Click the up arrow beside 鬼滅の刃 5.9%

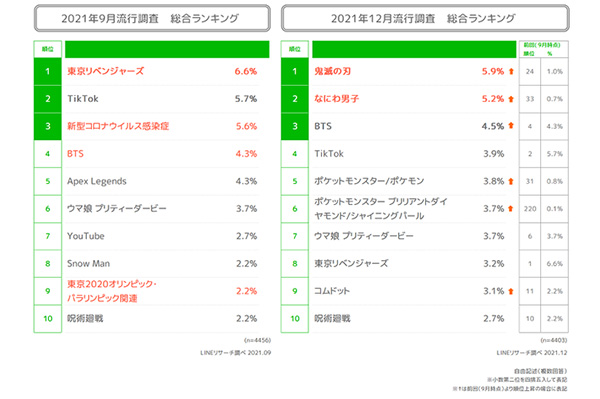click(x=511, y=71)
